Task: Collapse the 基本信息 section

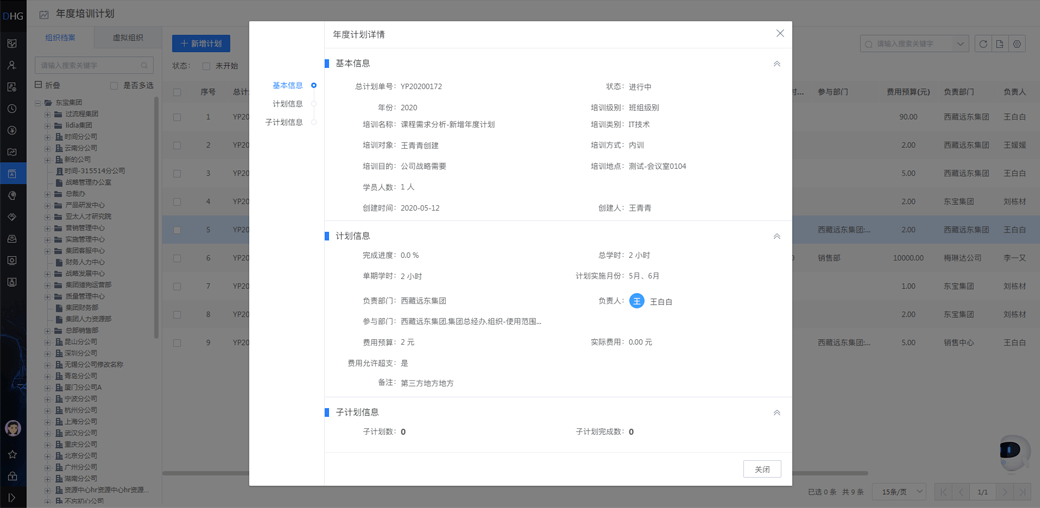Action: click(777, 64)
